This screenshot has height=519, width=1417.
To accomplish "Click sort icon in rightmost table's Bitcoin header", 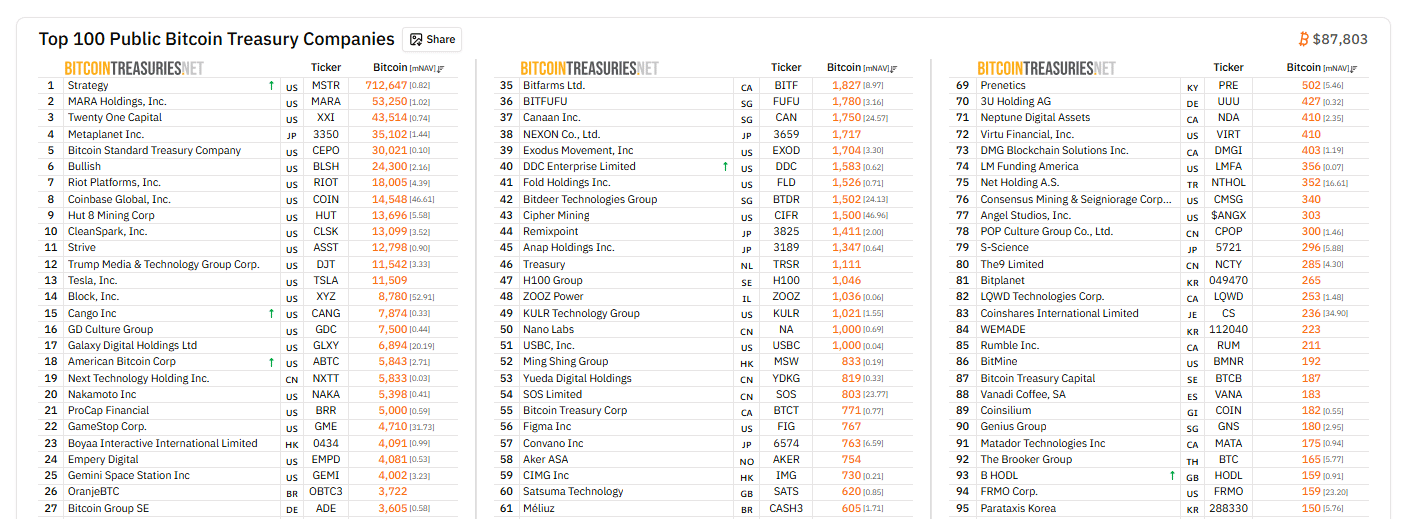I will [x=1353, y=68].
